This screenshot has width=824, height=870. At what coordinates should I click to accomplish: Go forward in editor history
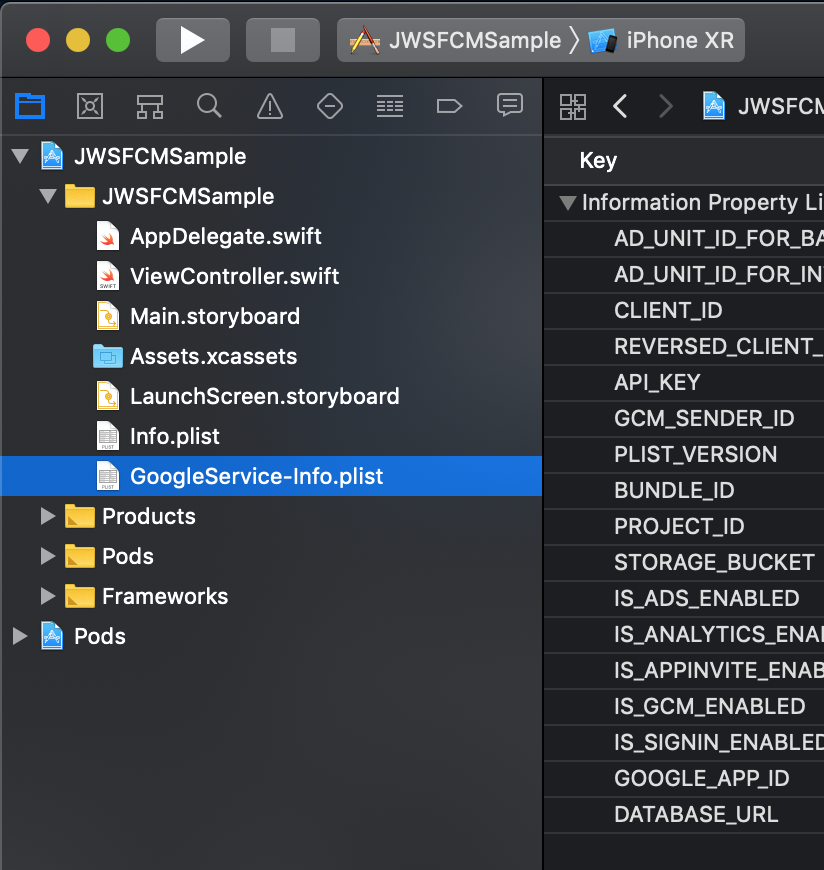(665, 106)
